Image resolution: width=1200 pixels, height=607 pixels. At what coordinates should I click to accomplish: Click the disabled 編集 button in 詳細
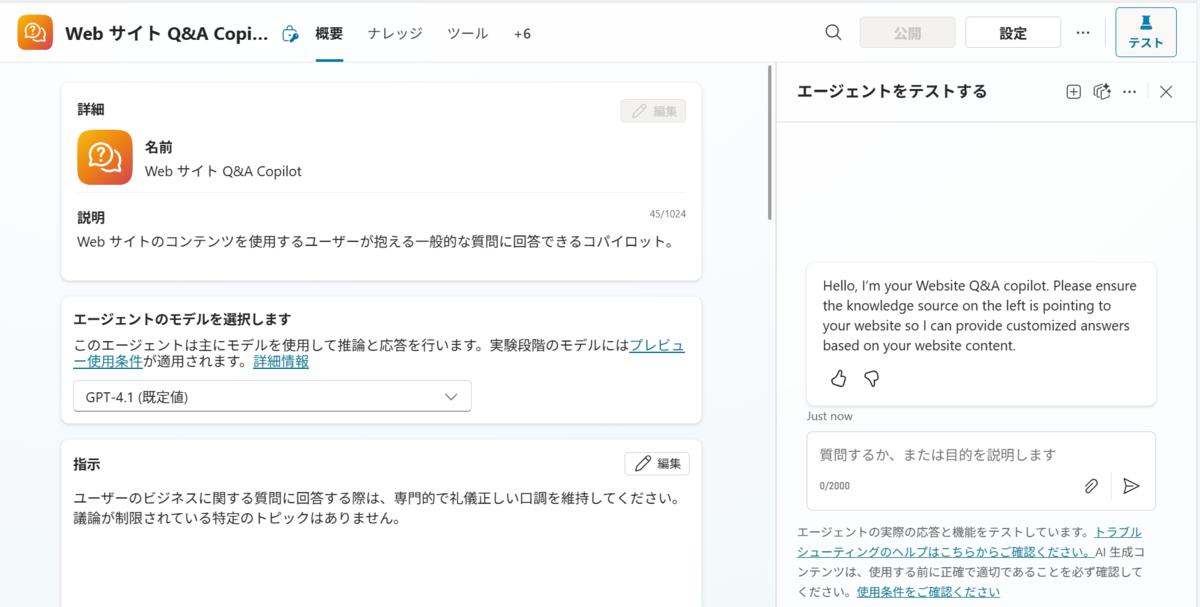click(x=653, y=111)
